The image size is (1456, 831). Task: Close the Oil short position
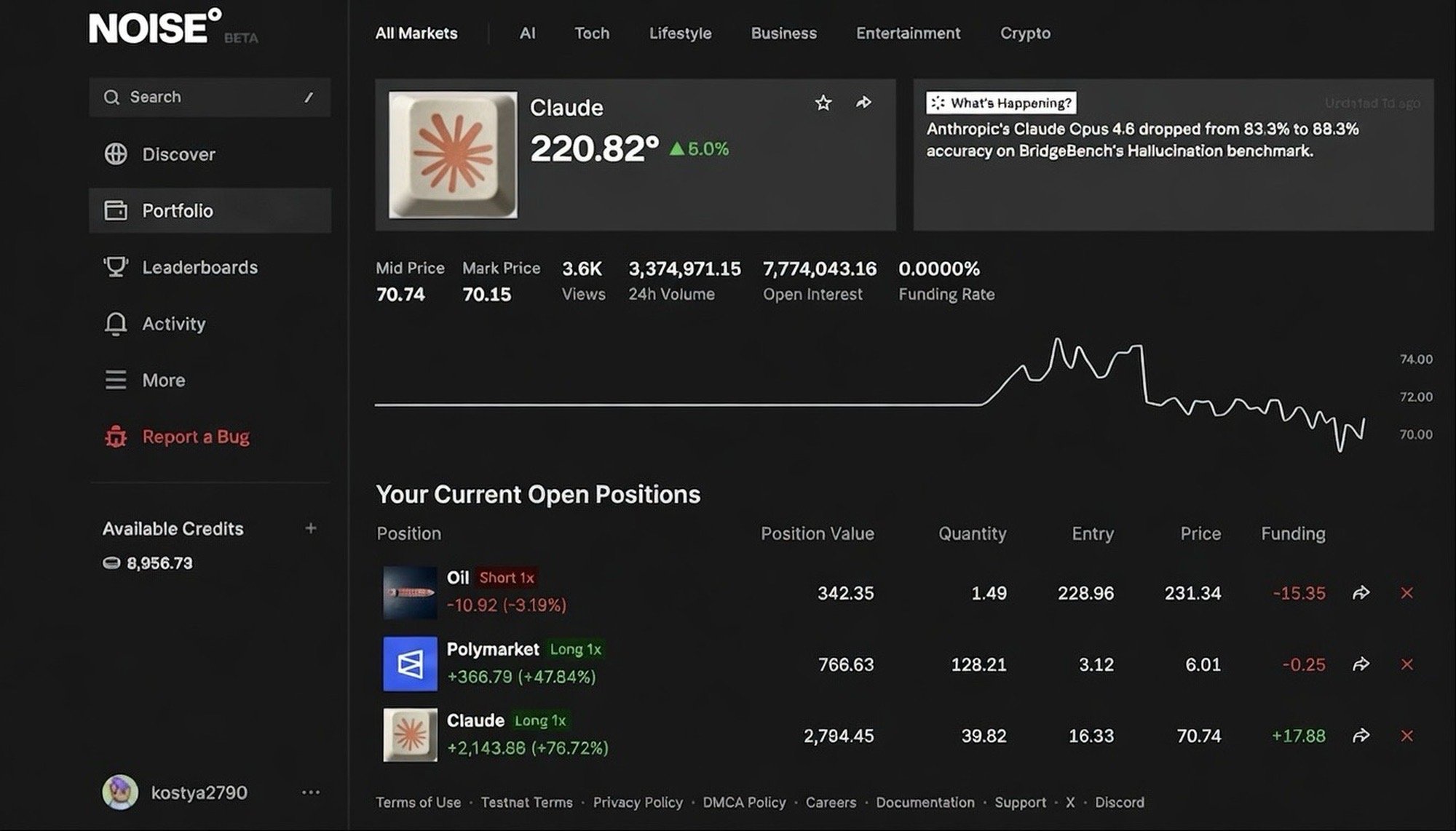point(1406,593)
